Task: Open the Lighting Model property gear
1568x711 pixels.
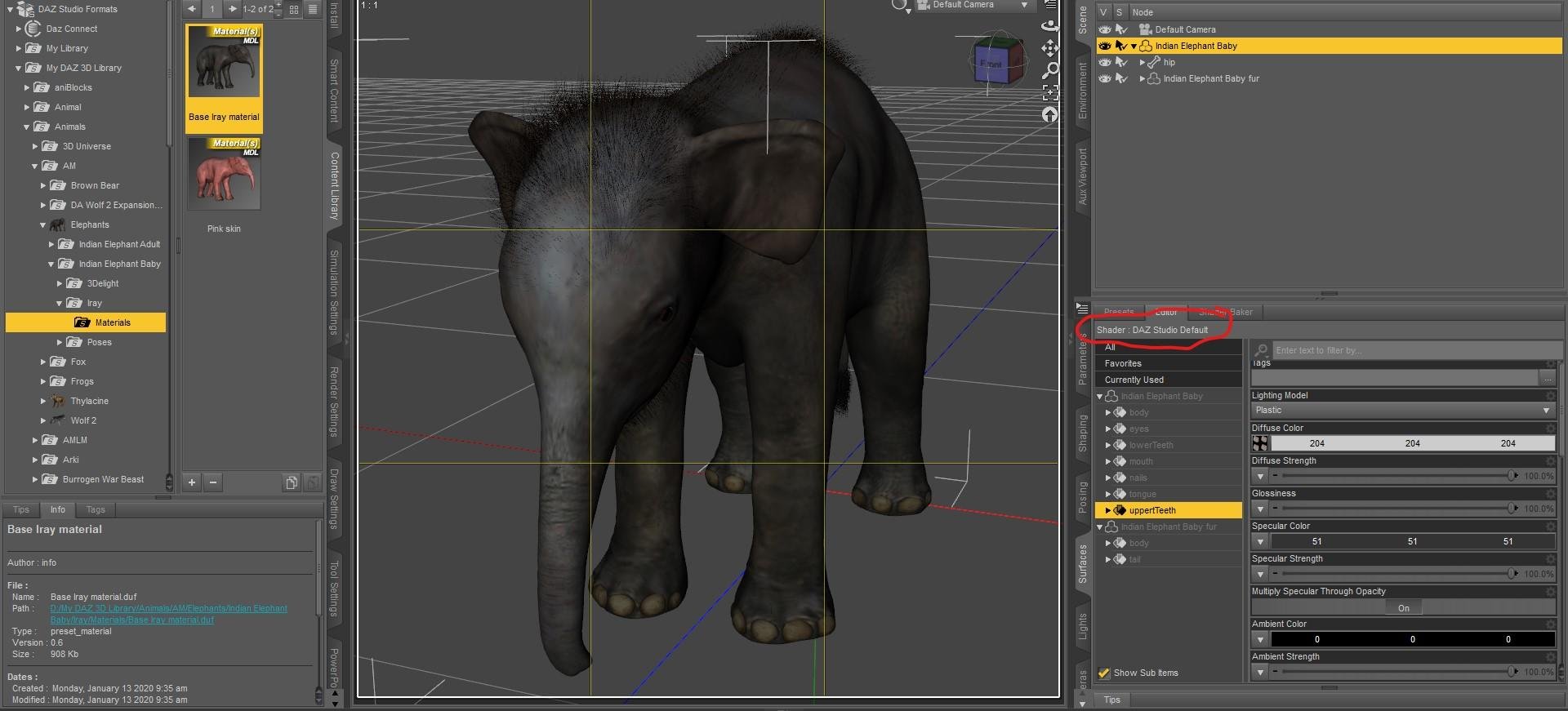Action: click(x=1550, y=396)
